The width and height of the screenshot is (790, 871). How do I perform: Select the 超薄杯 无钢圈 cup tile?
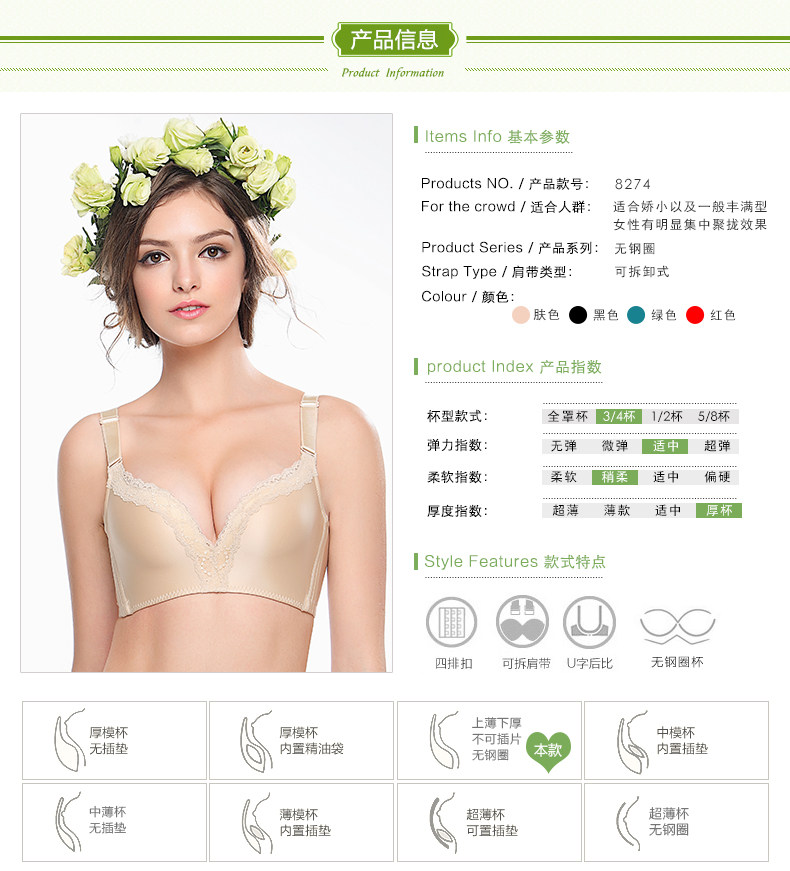point(677,823)
